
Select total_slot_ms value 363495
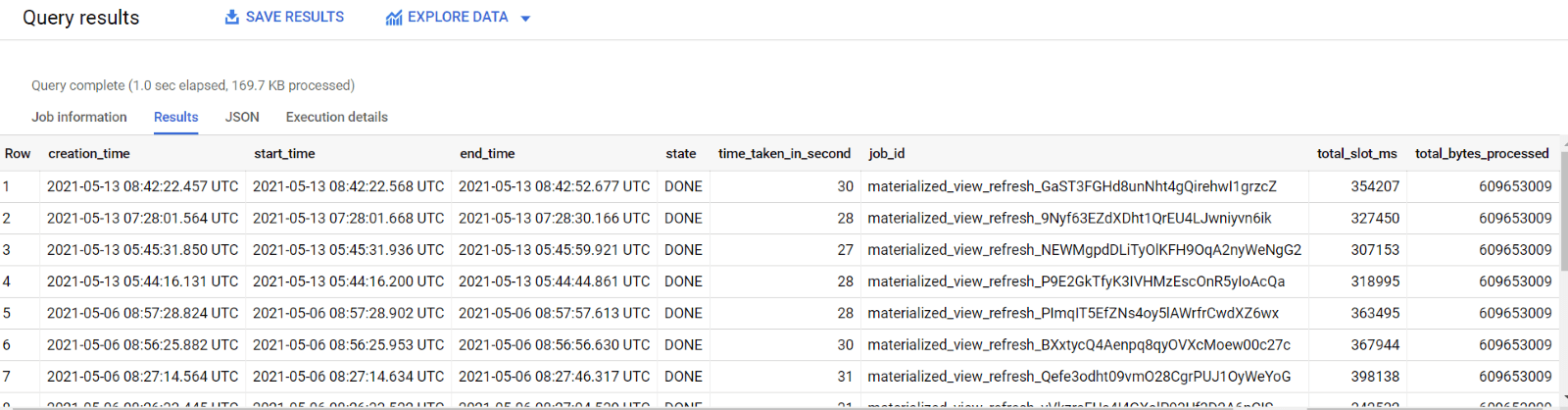click(x=1375, y=313)
